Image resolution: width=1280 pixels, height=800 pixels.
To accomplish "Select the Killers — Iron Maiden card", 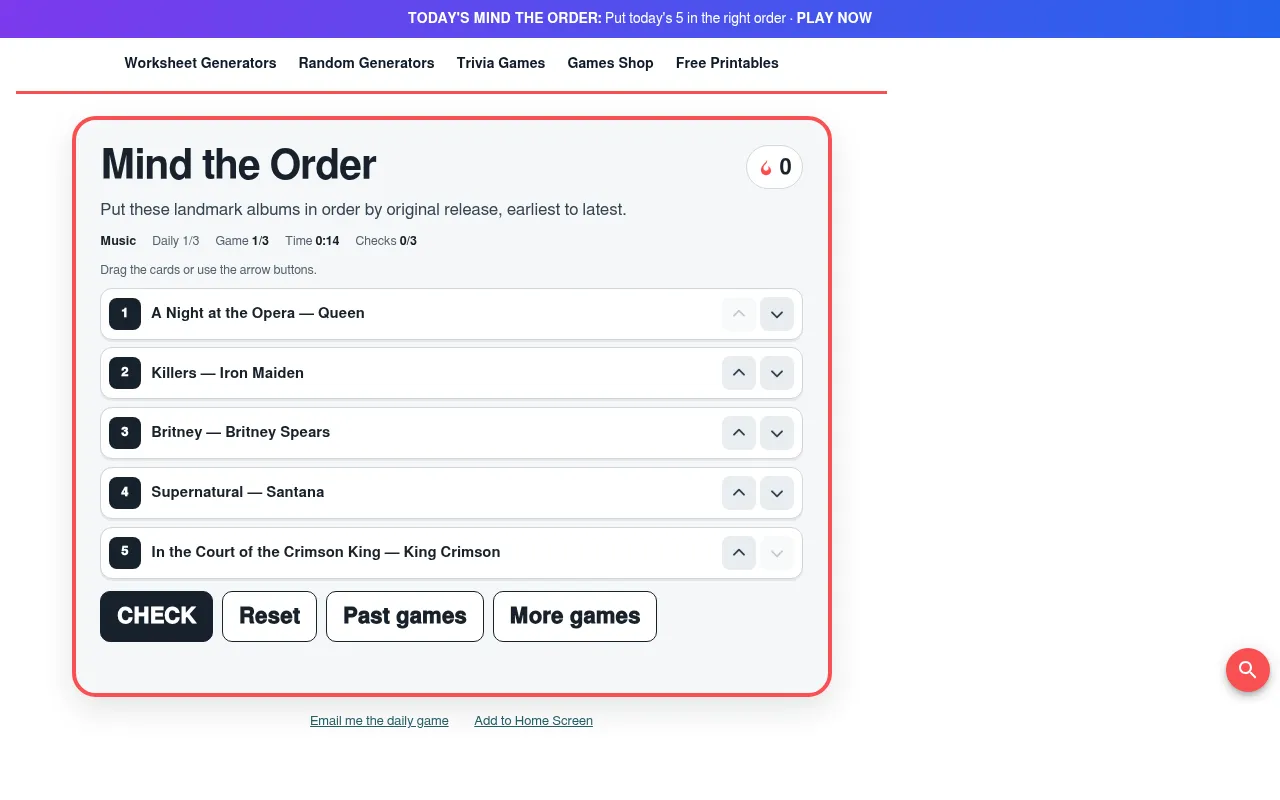I will click(451, 373).
